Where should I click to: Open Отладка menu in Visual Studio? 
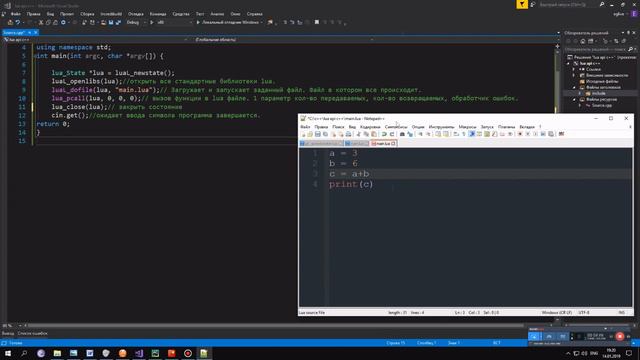[x=136, y=14]
